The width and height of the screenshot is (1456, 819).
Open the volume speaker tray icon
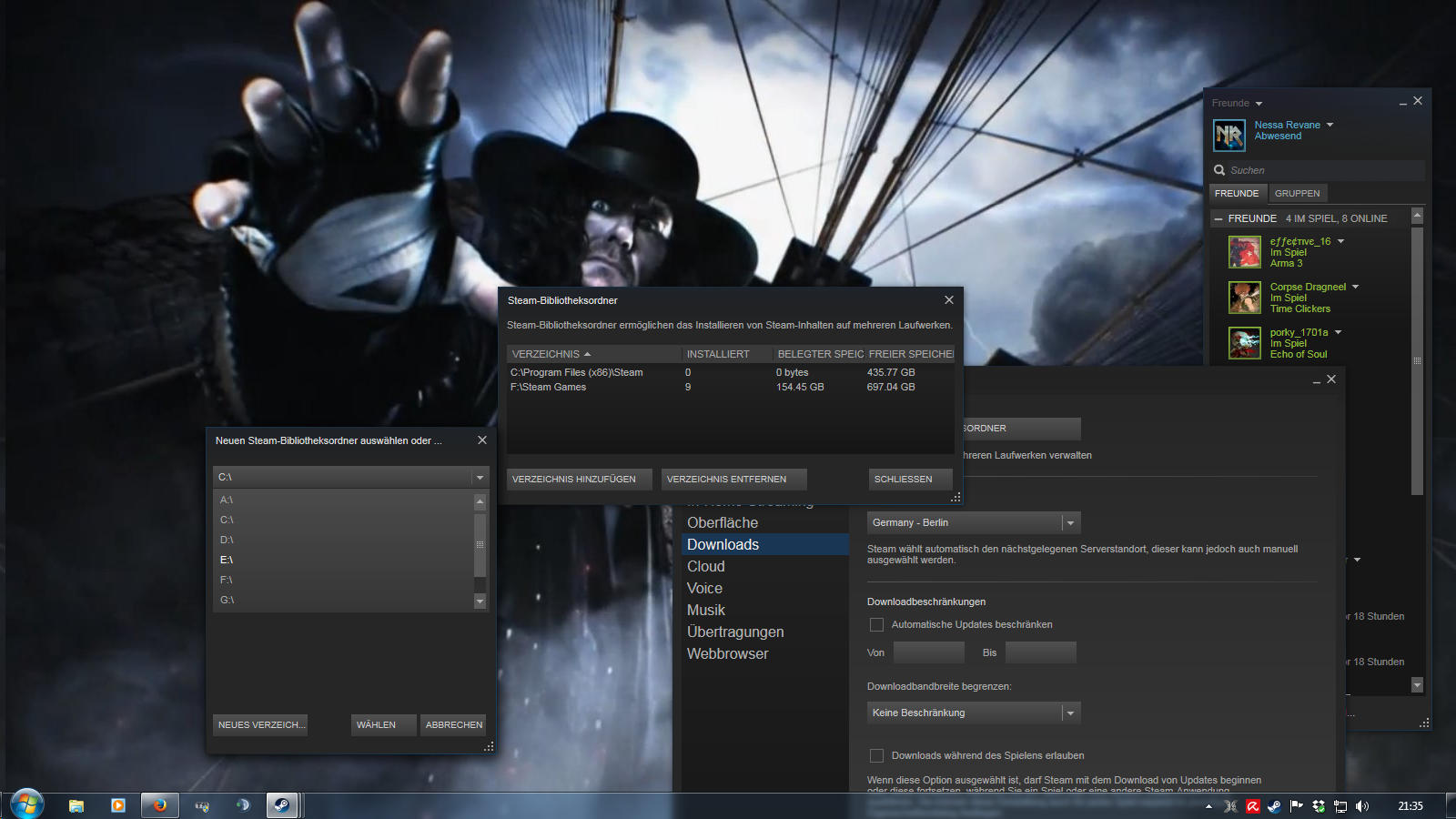pyautogui.click(x=1362, y=806)
